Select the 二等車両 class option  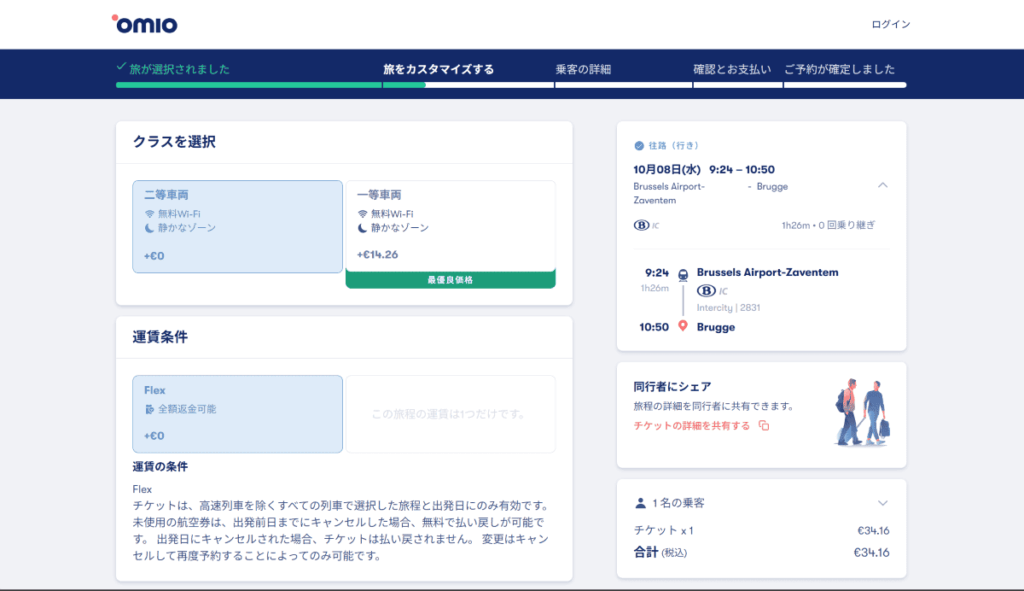pyautogui.click(x=237, y=227)
